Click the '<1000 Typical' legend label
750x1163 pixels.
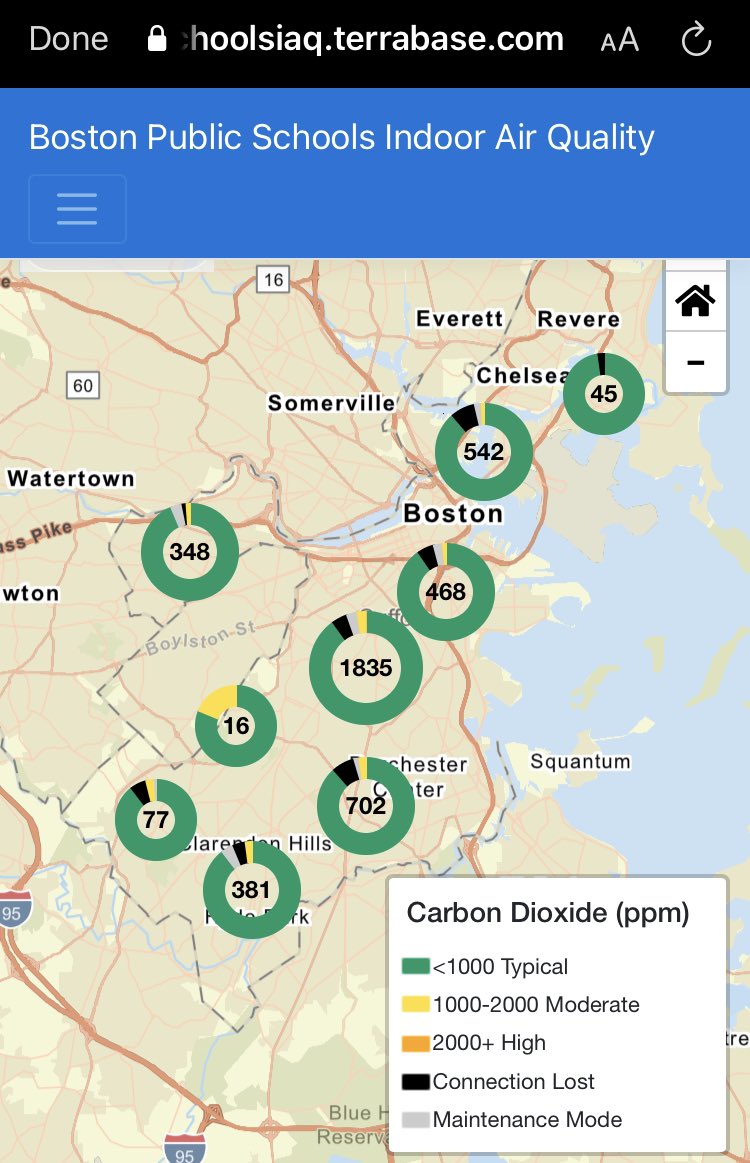(500, 966)
